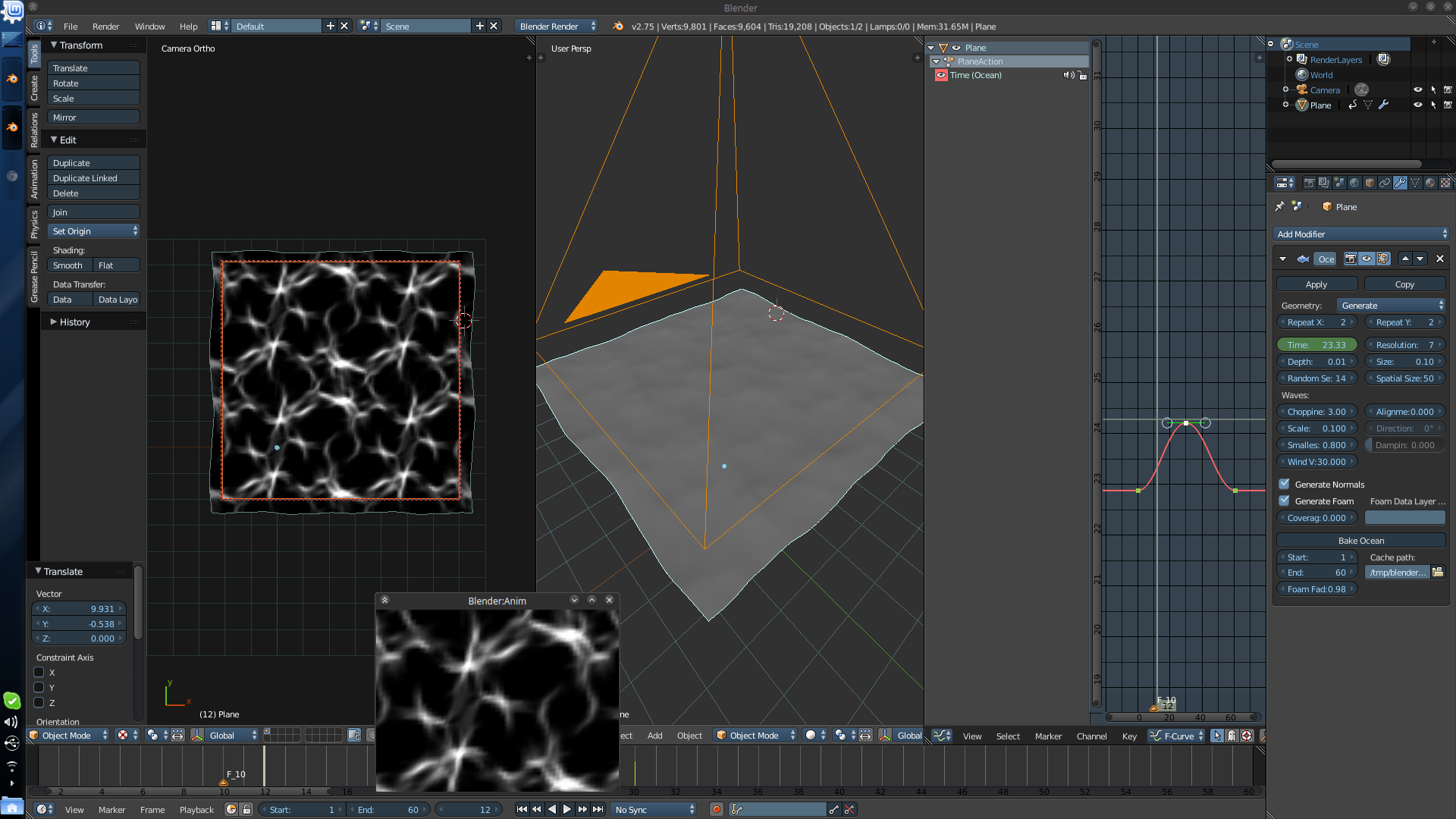Toggle Ocean modifier render camera icon
Viewport: 1456px width, 819px height.
click(x=1351, y=259)
